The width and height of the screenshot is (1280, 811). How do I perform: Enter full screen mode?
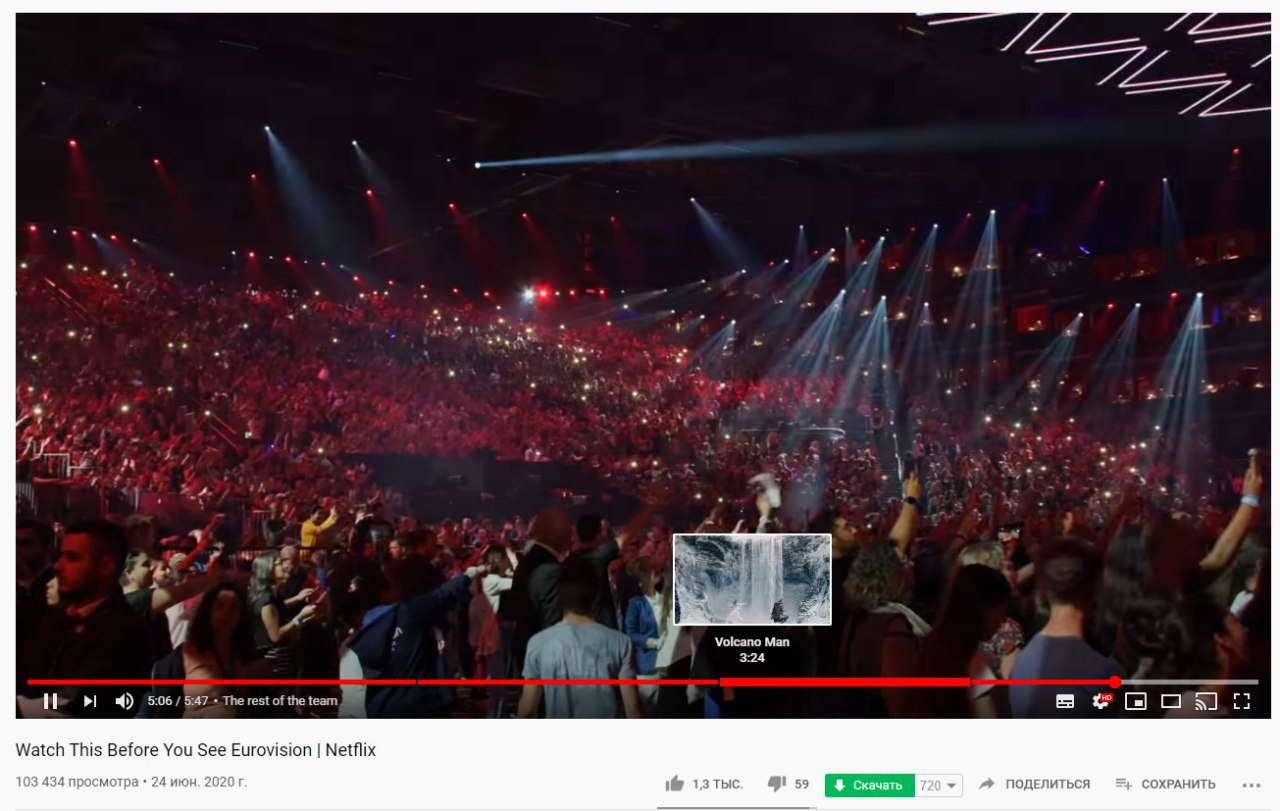click(1241, 701)
